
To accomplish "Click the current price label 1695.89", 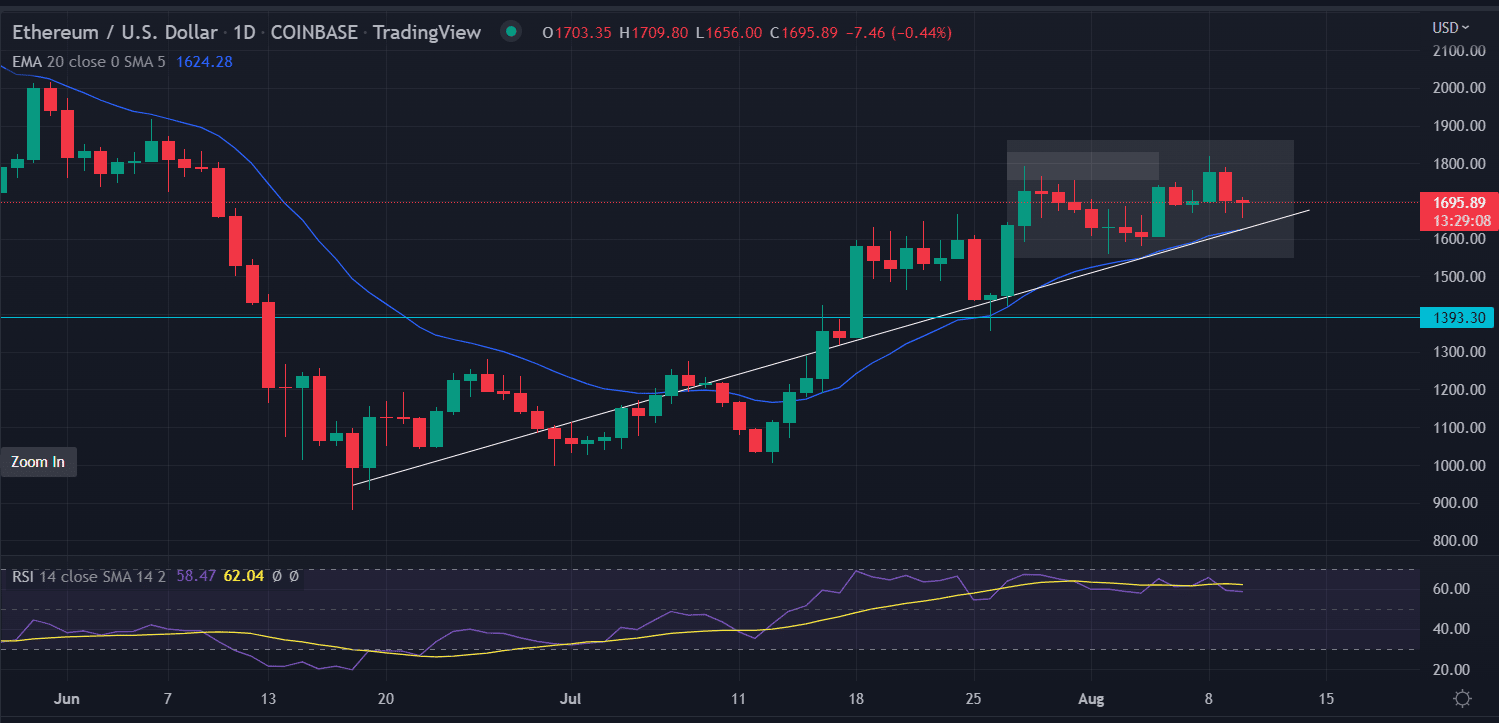I will tap(1457, 202).
